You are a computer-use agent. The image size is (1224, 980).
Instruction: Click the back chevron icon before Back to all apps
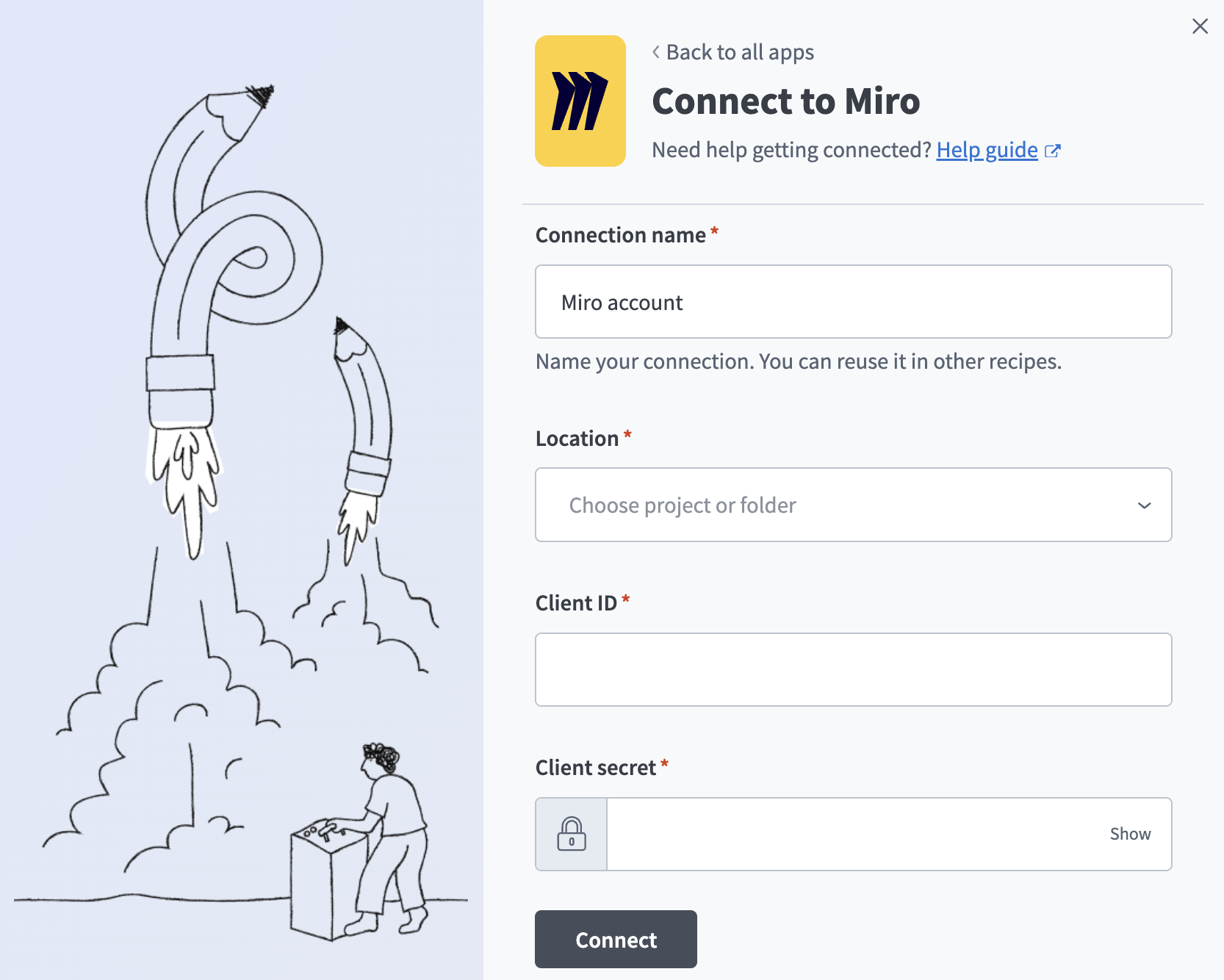[x=656, y=52]
